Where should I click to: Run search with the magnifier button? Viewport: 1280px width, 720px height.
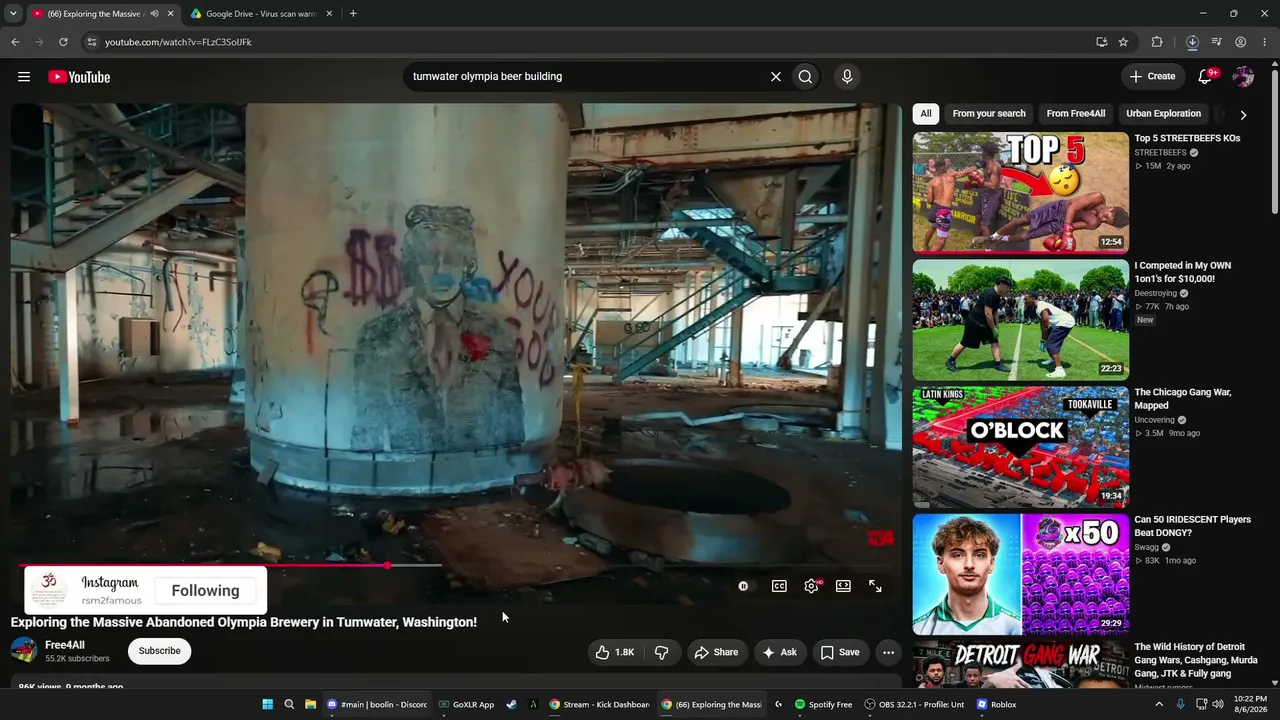pyautogui.click(x=805, y=77)
